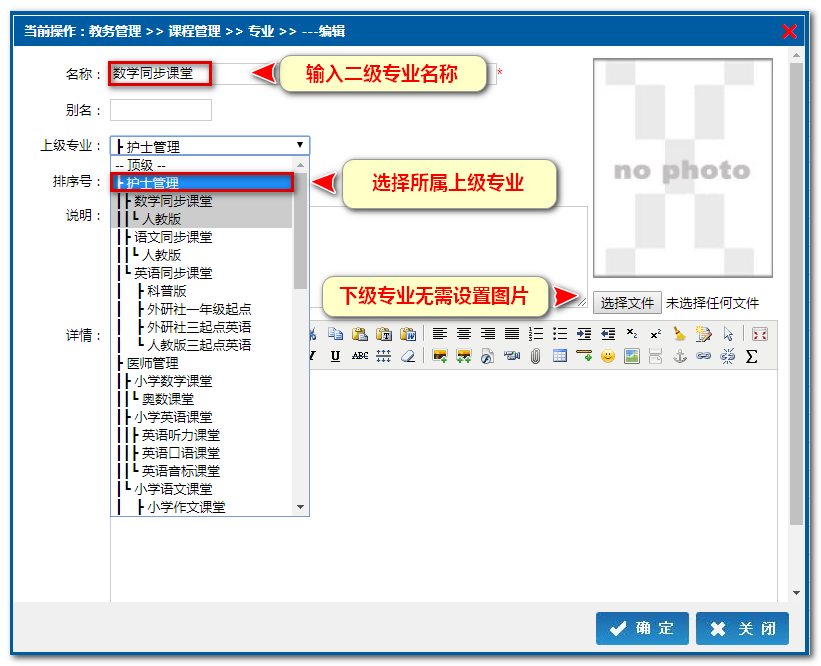This screenshot has height=666, width=821.
Task: Click the 关闭 button at the bottom
Action: [742, 629]
